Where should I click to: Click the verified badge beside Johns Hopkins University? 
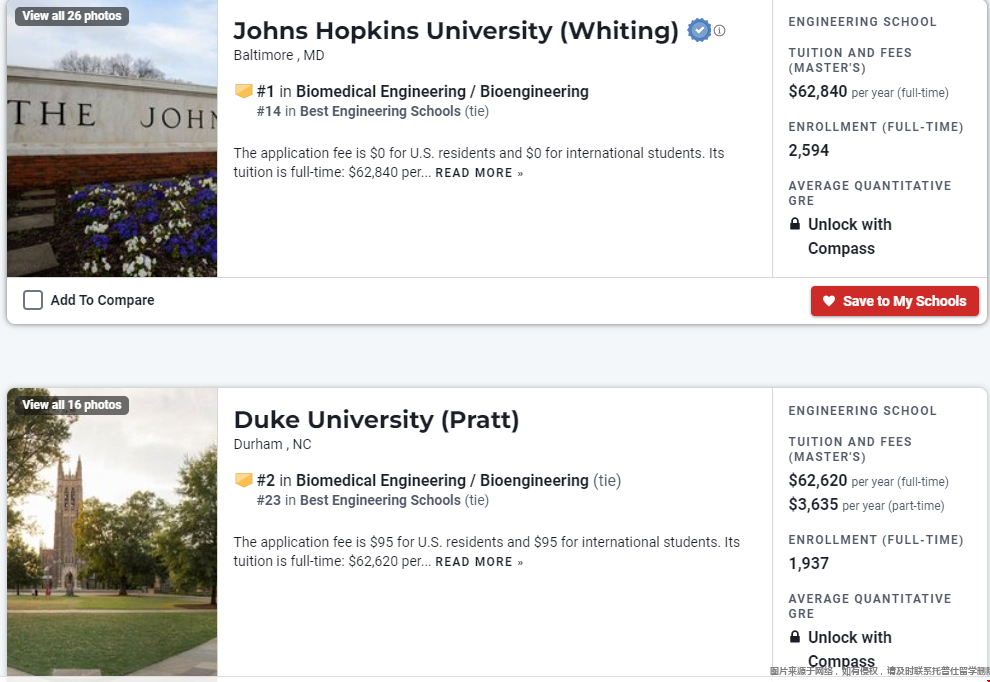click(x=699, y=30)
